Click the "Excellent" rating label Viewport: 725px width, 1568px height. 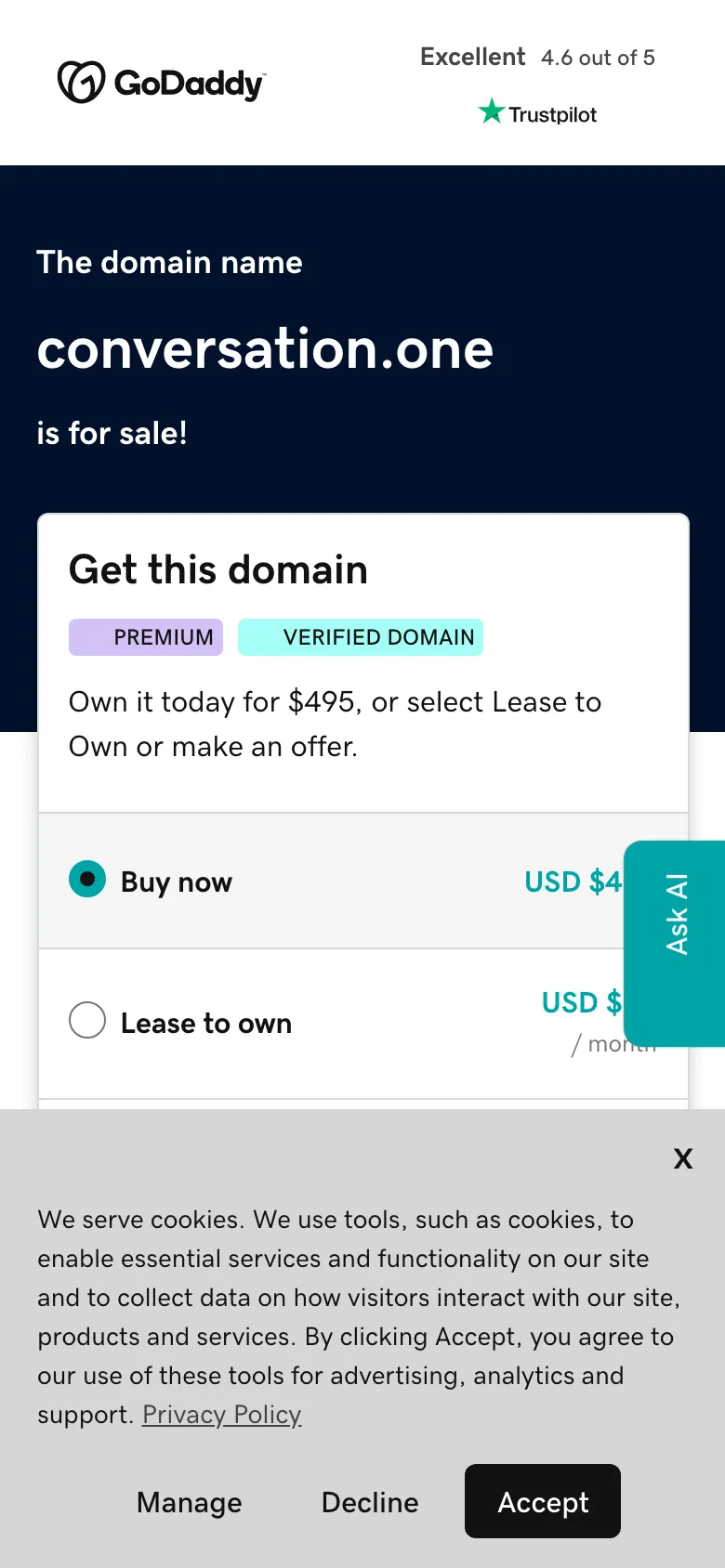[472, 57]
